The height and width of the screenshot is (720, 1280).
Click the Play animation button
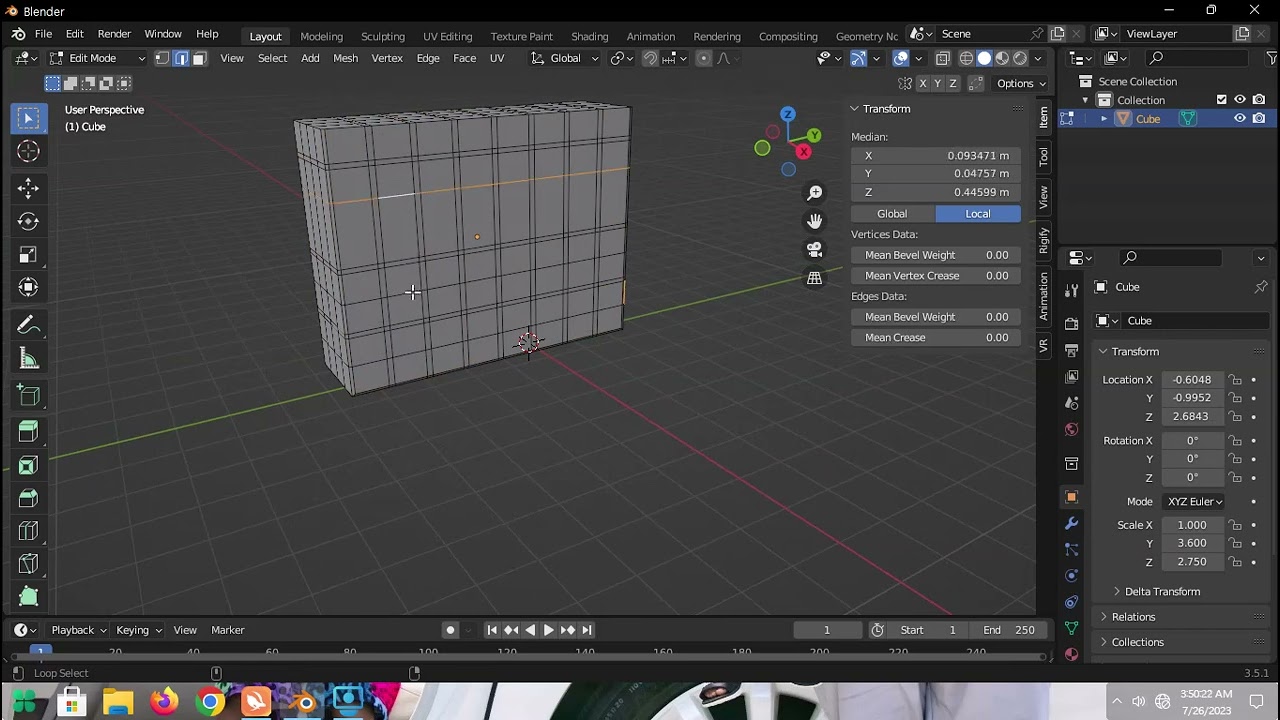548,630
